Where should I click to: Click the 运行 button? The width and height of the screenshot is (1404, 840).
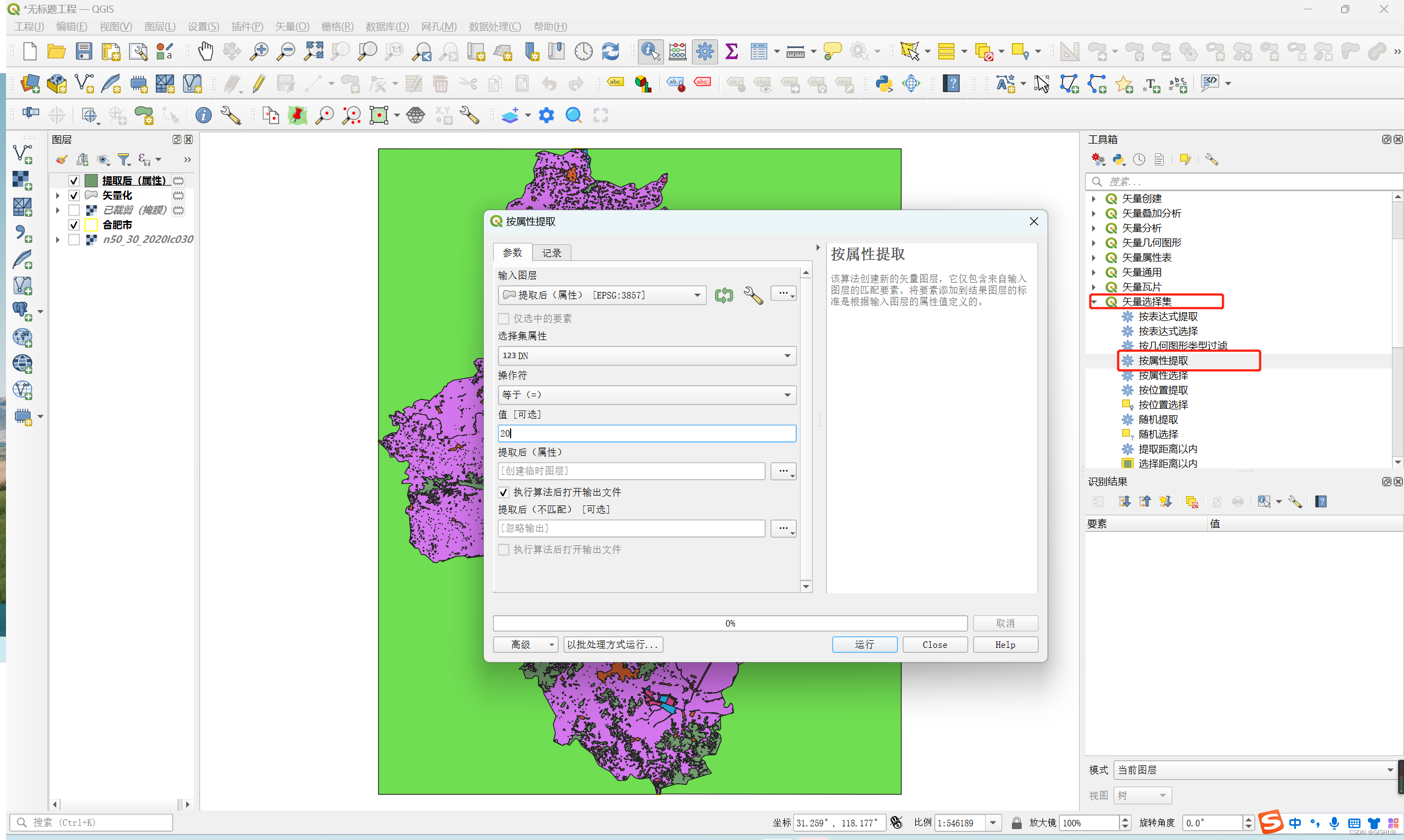coord(864,644)
